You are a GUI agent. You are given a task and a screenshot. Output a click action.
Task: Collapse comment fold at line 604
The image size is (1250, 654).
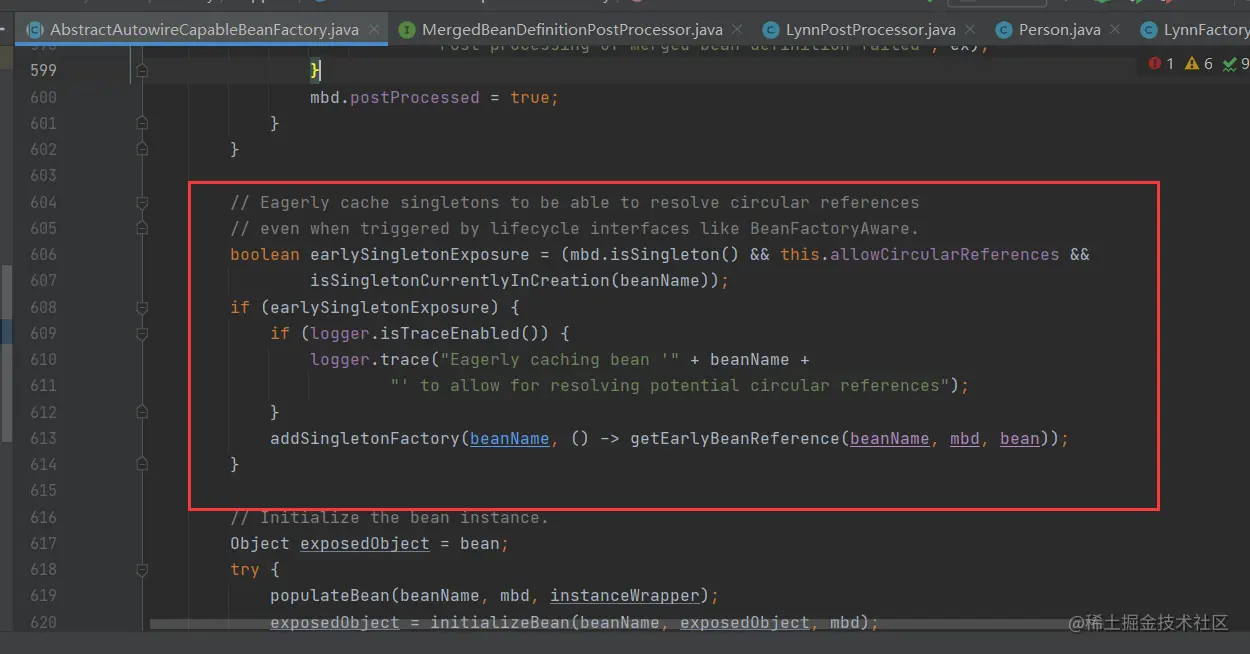point(141,202)
